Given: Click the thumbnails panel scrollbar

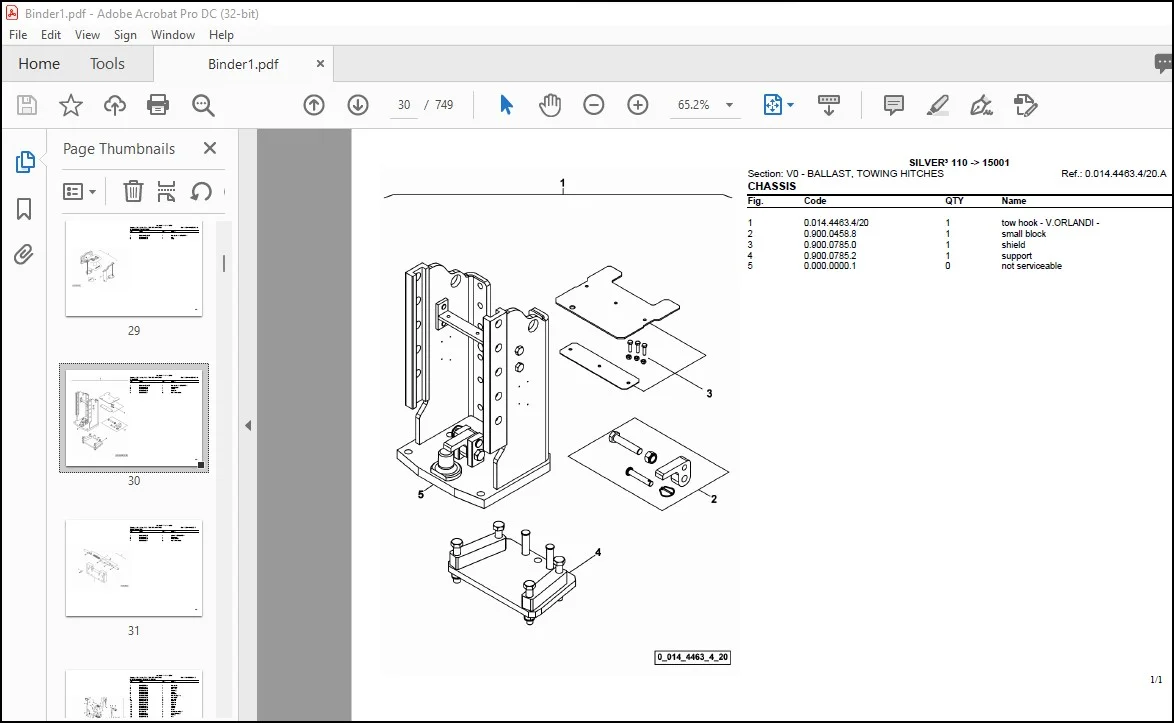Looking at the screenshot, I should click(x=223, y=263).
